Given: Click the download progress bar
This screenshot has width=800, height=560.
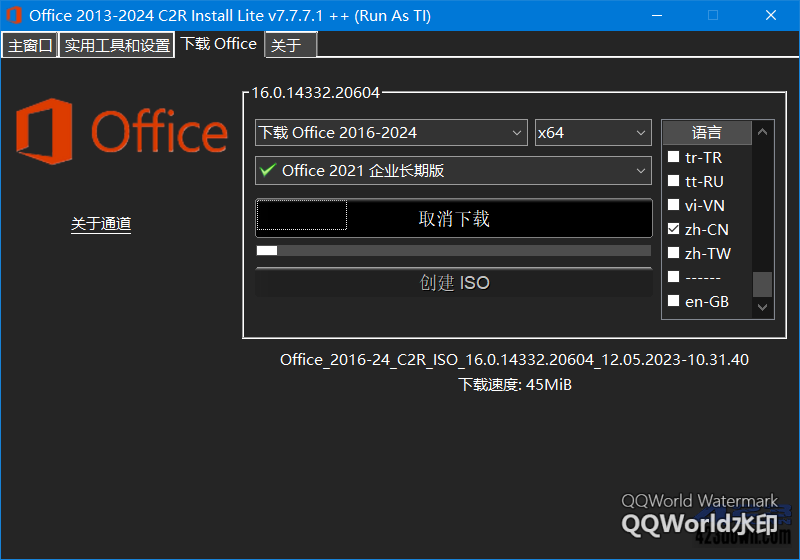Looking at the screenshot, I should (x=454, y=250).
